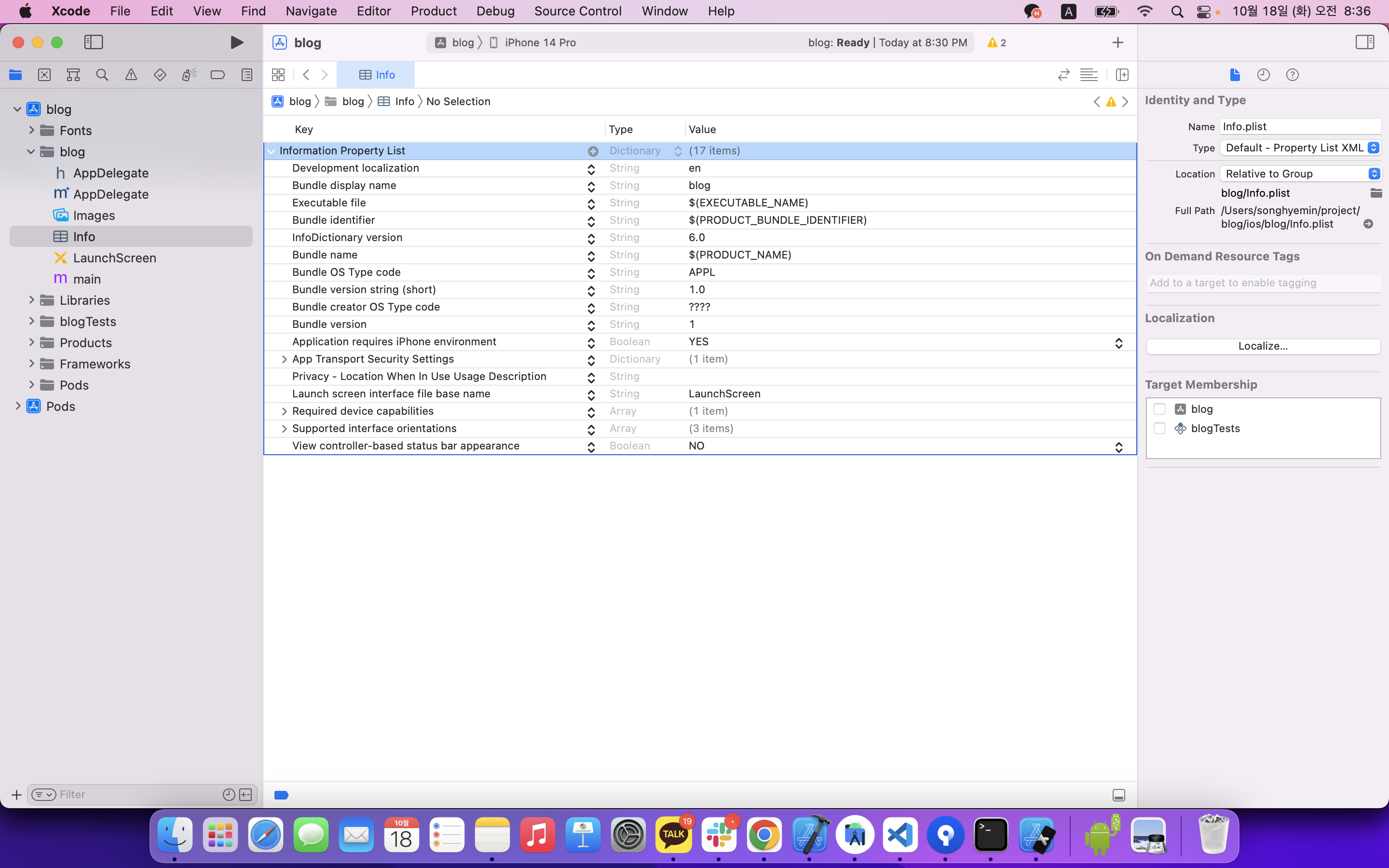Toggle the inspectors panel icon

pos(1364,42)
